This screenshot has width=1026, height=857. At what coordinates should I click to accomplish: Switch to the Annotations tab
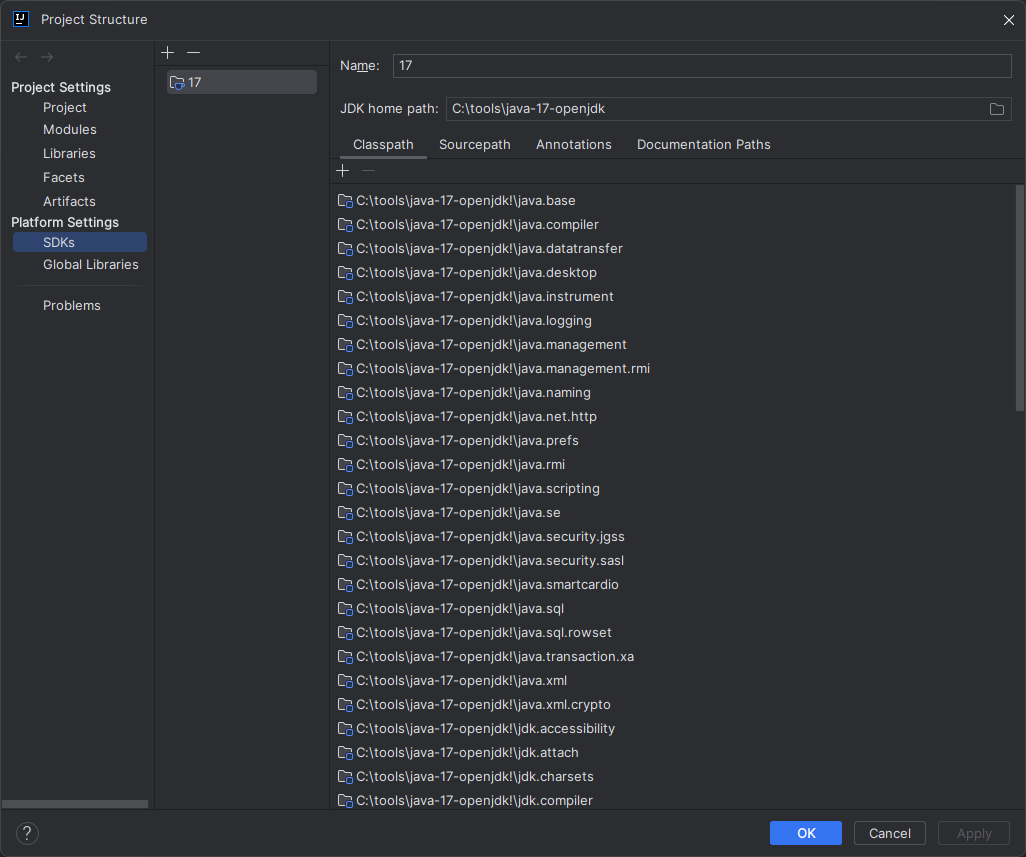click(574, 145)
